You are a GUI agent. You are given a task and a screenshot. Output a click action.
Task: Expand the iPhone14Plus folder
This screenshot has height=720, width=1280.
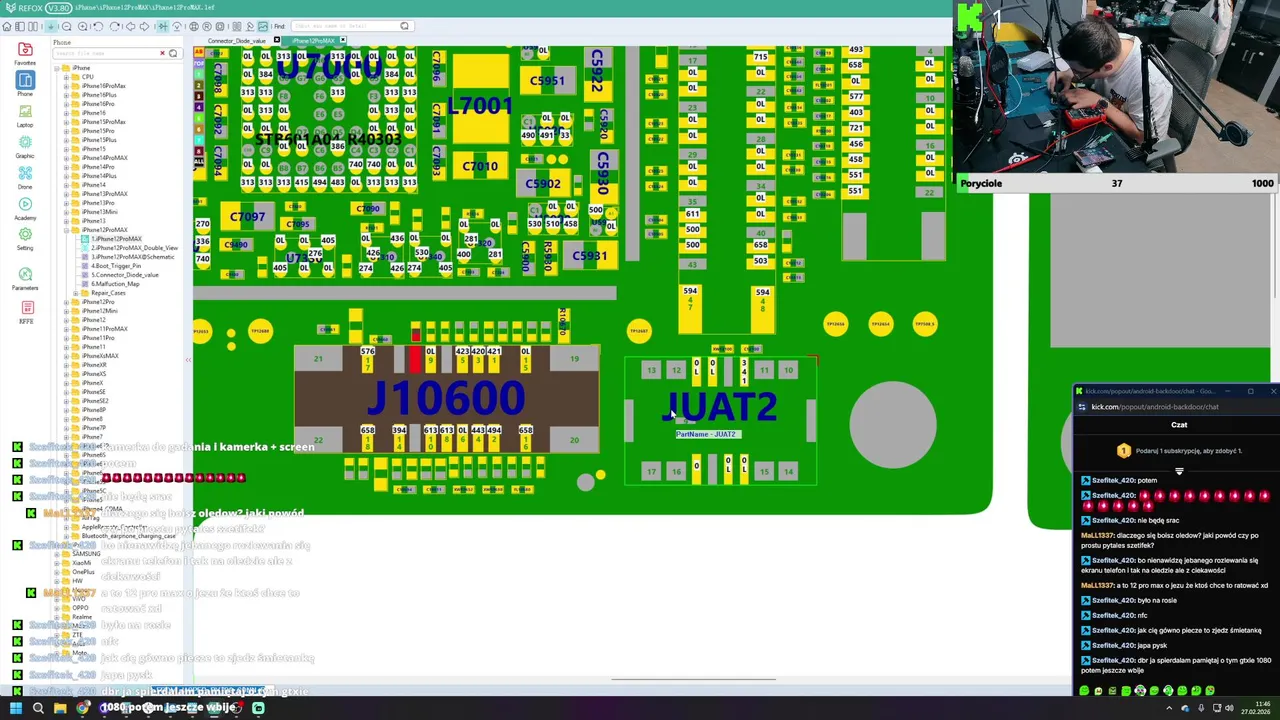[66, 176]
